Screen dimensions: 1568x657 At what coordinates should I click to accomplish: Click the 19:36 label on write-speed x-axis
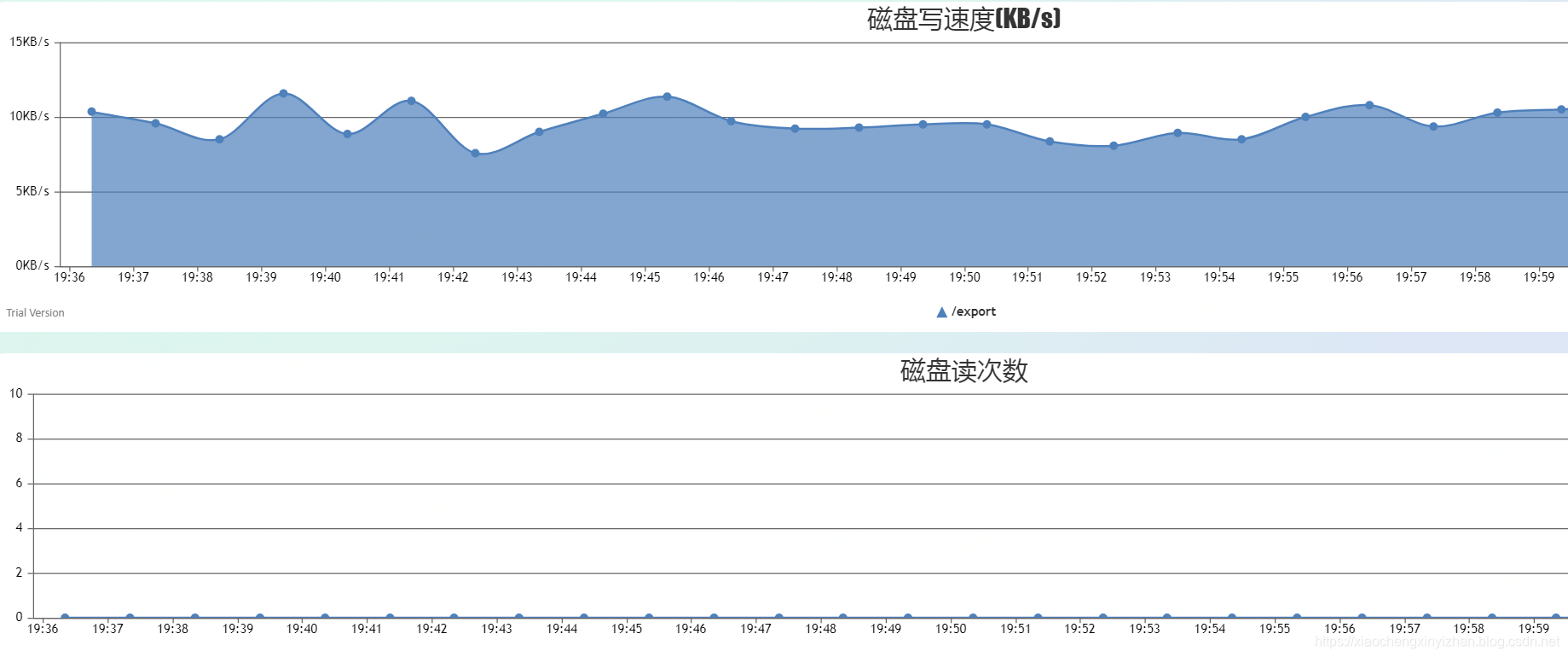coord(70,277)
